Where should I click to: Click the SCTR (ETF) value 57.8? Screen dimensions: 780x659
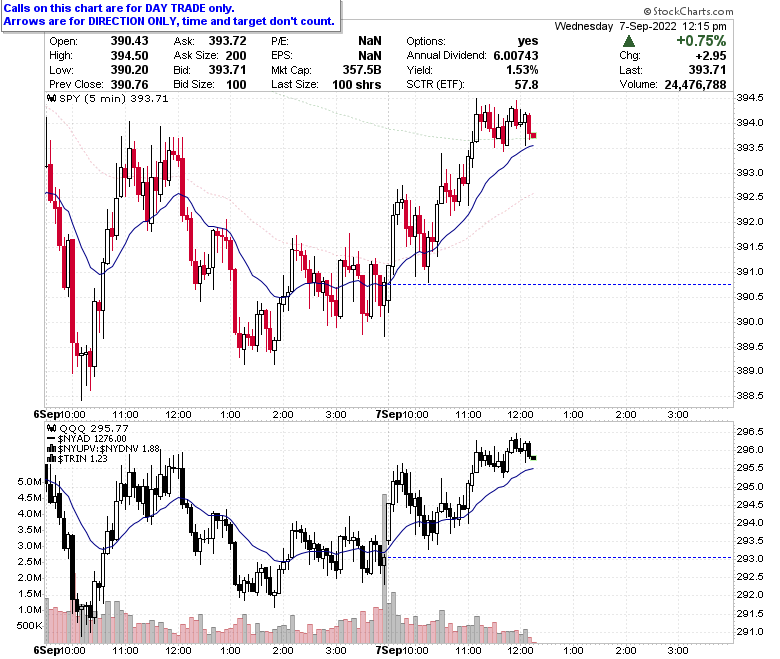pos(526,85)
